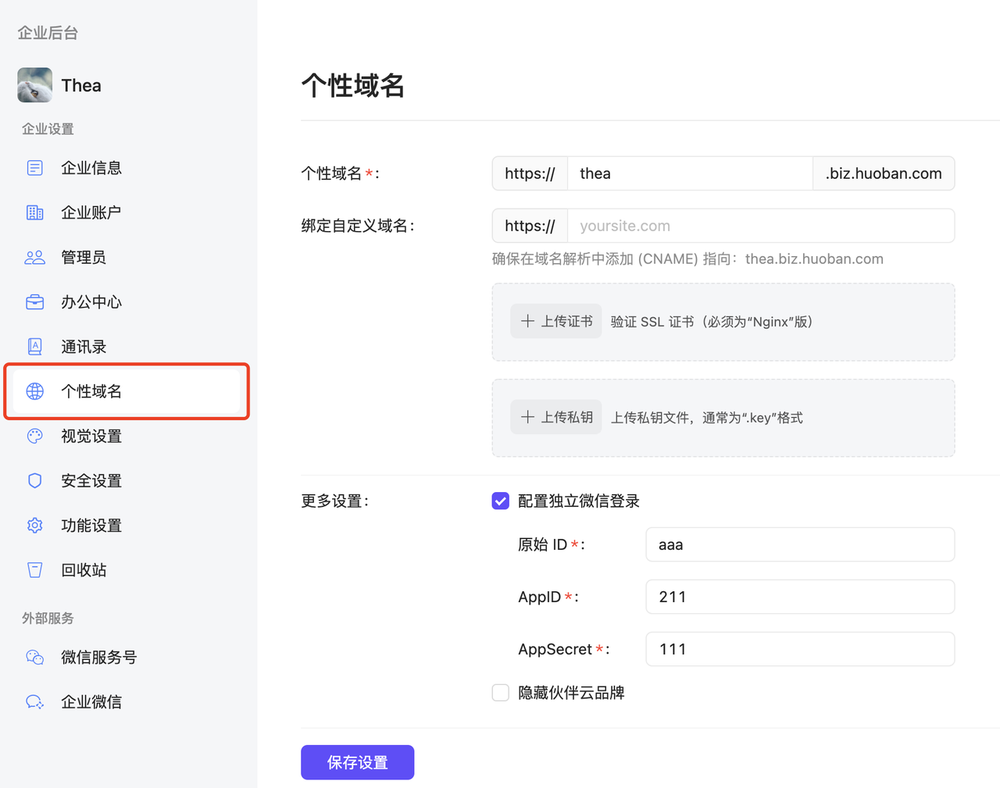Click the 办公中心 briefcase icon

point(35,302)
